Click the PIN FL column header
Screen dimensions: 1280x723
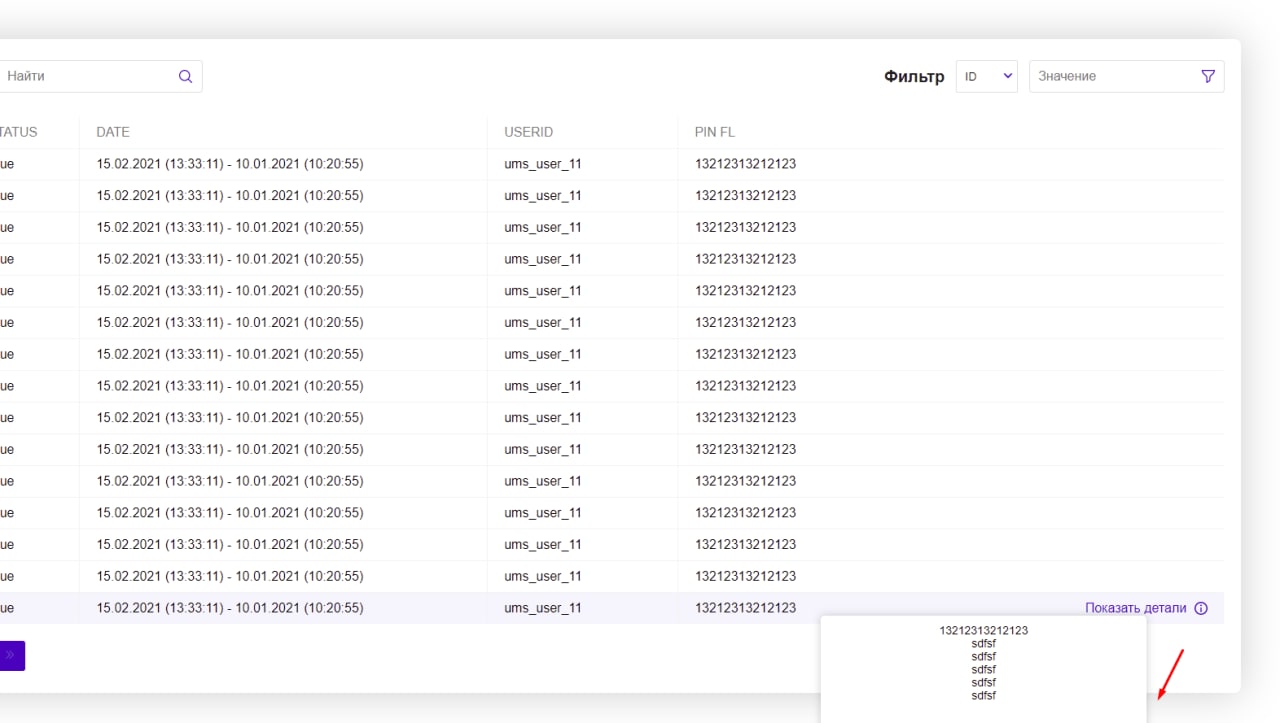click(x=715, y=132)
